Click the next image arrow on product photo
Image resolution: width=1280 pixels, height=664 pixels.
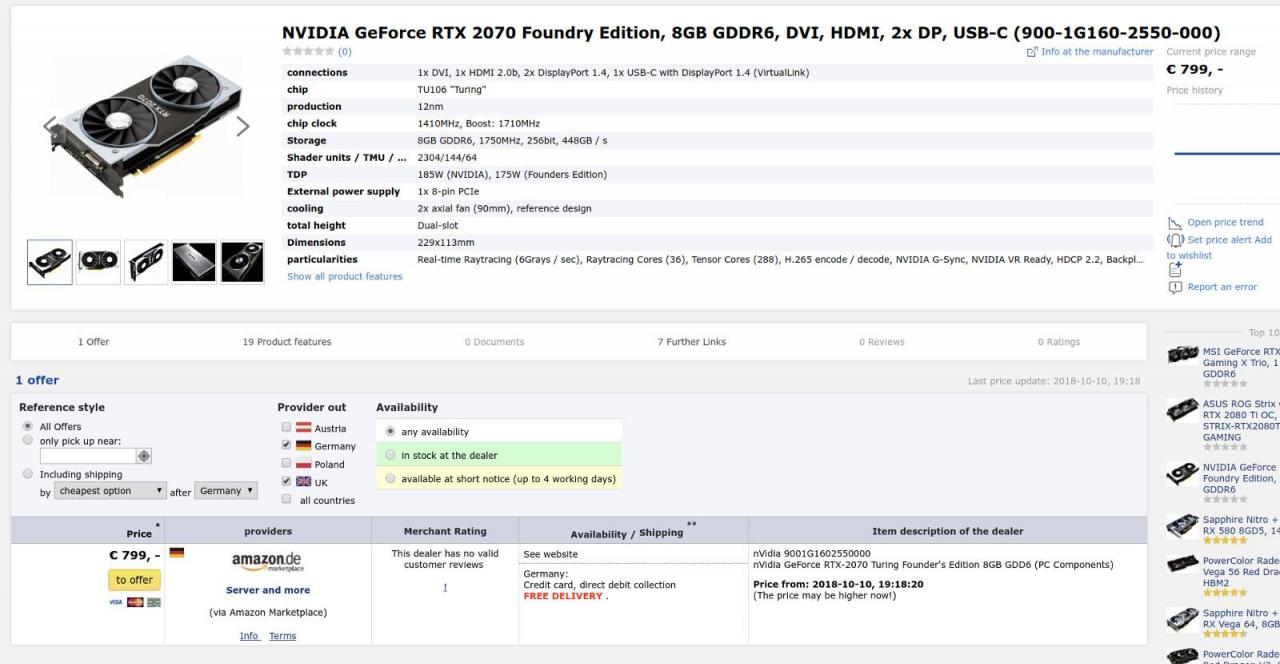coord(242,126)
